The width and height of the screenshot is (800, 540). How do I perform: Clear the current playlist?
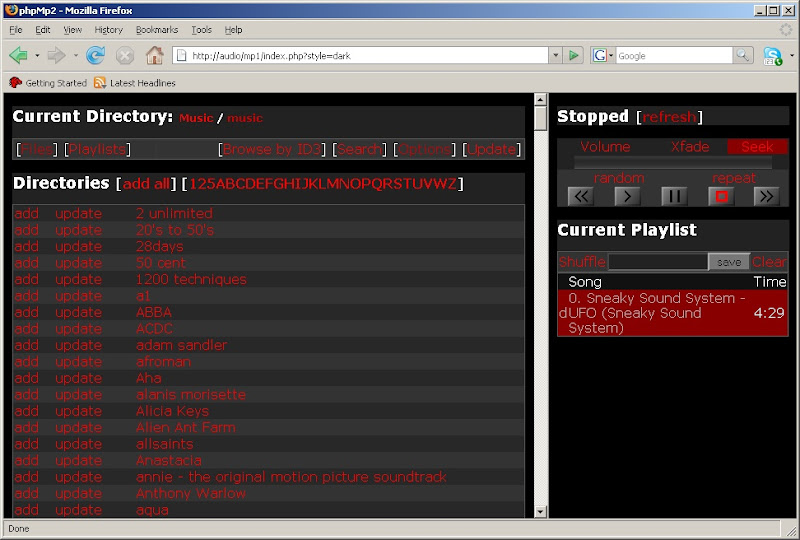769,262
